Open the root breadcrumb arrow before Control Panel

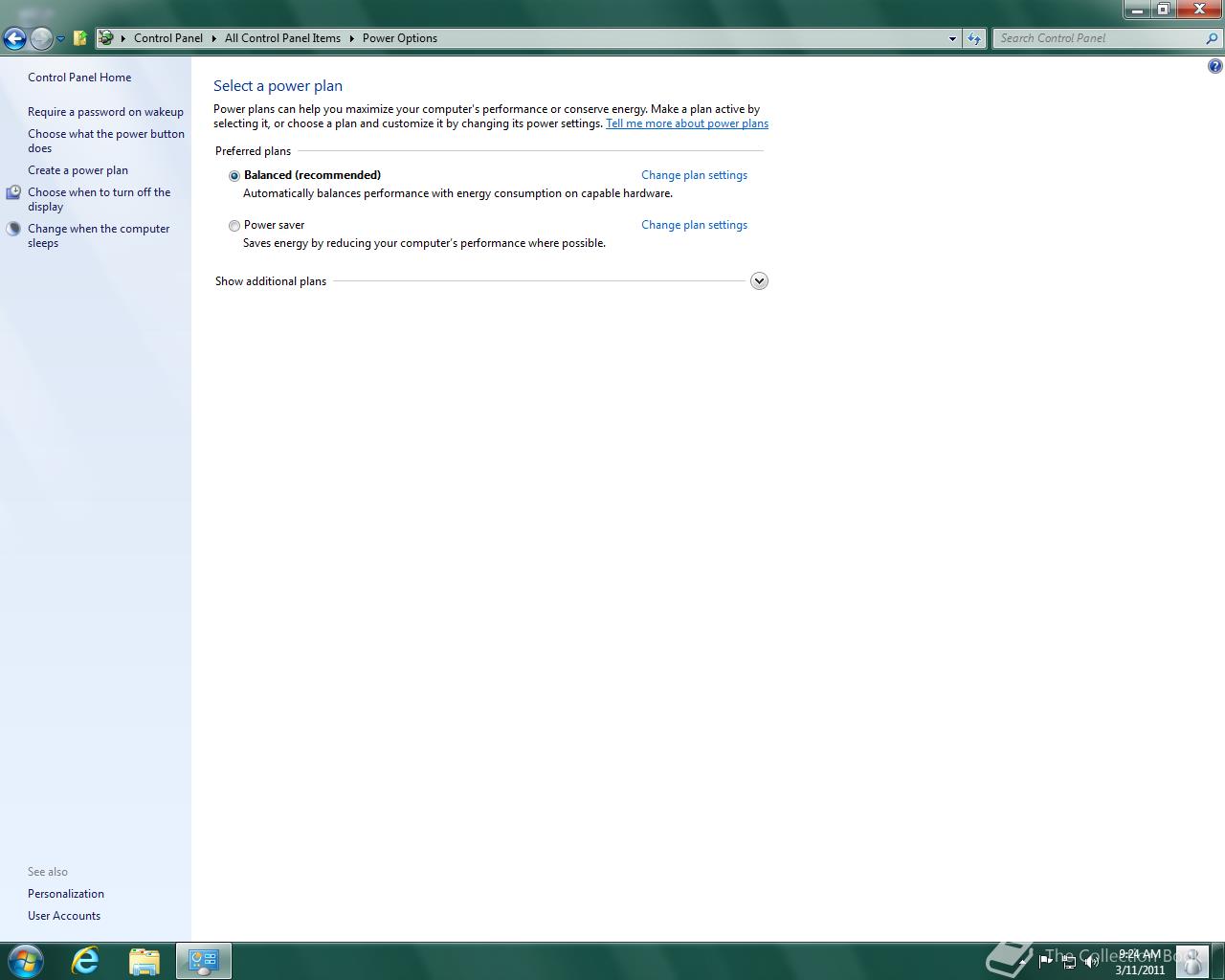click(x=123, y=38)
